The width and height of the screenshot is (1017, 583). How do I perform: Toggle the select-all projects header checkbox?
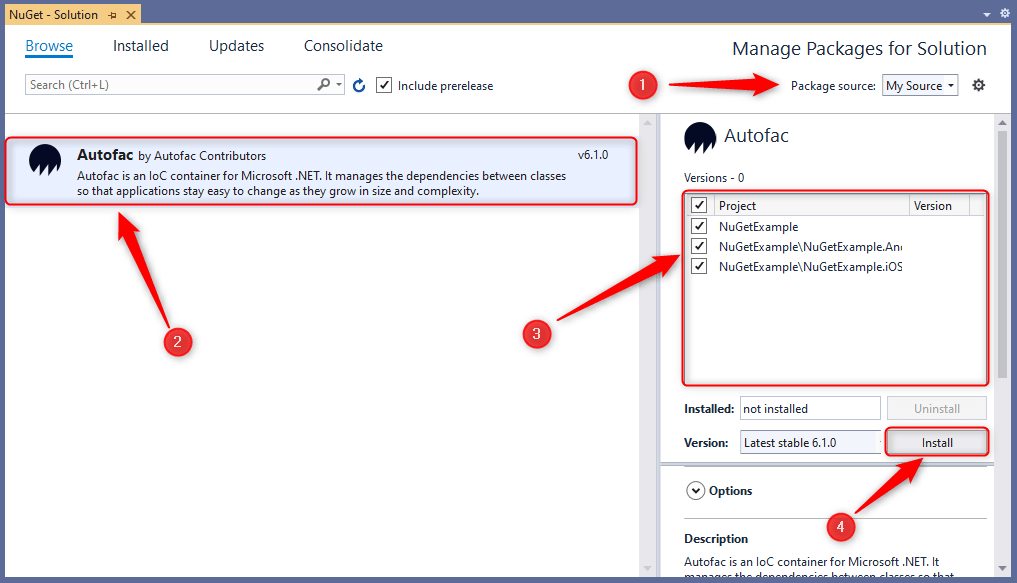point(699,205)
